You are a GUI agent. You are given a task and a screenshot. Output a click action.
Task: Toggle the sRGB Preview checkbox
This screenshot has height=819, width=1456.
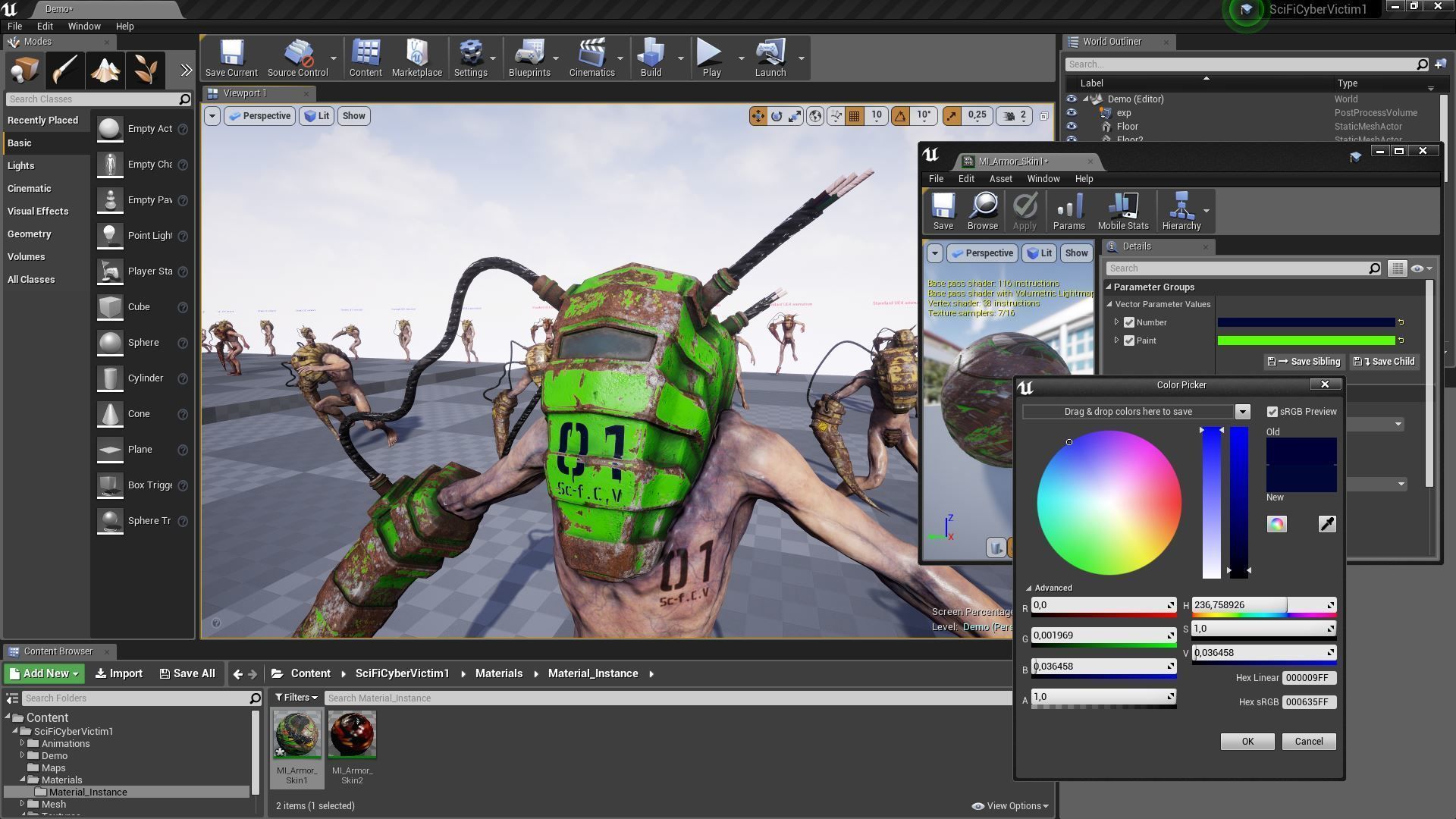point(1272,412)
